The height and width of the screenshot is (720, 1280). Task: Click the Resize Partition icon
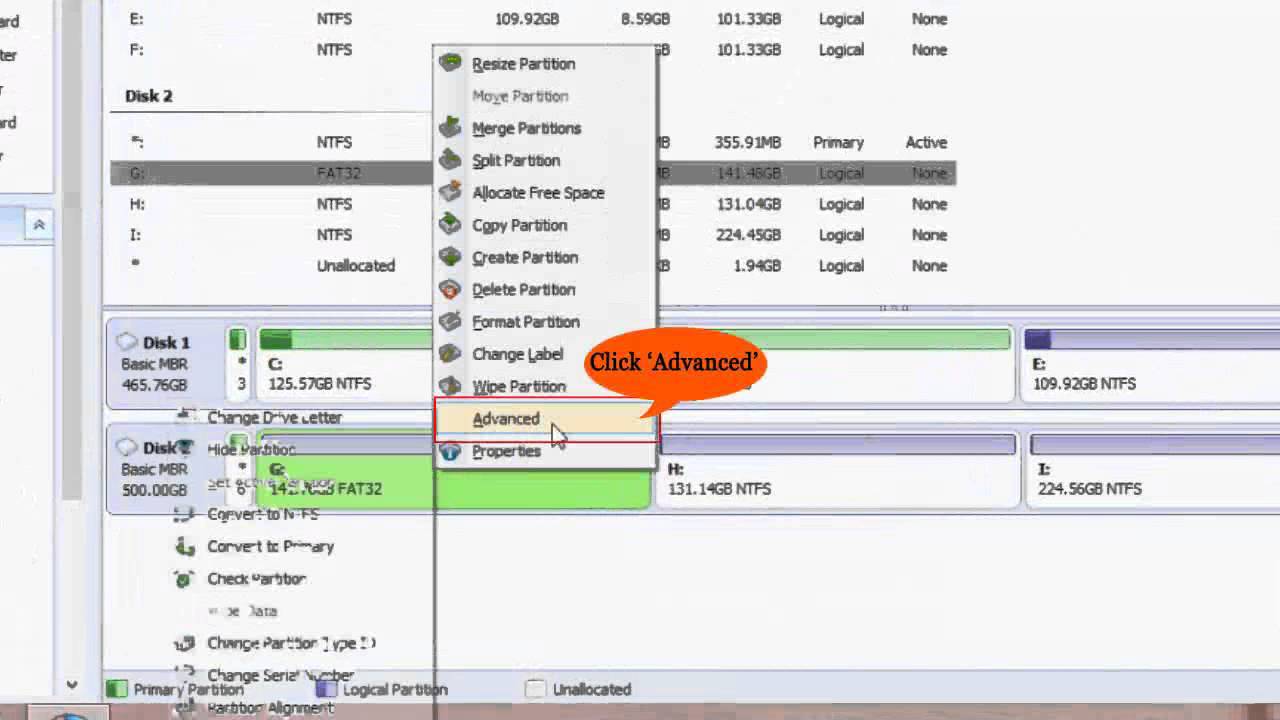click(x=451, y=64)
